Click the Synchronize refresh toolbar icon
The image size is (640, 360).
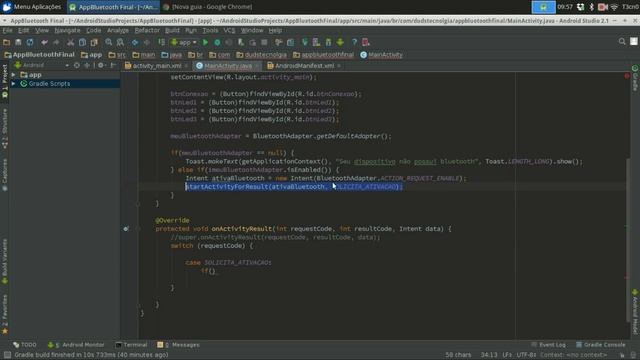pyautogui.click(x=30, y=42)
